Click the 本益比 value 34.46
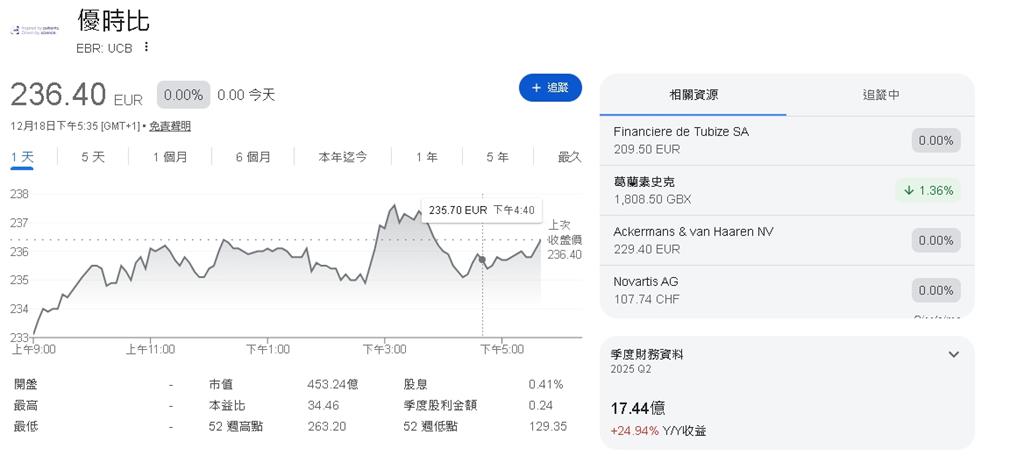 pos(323,406)
